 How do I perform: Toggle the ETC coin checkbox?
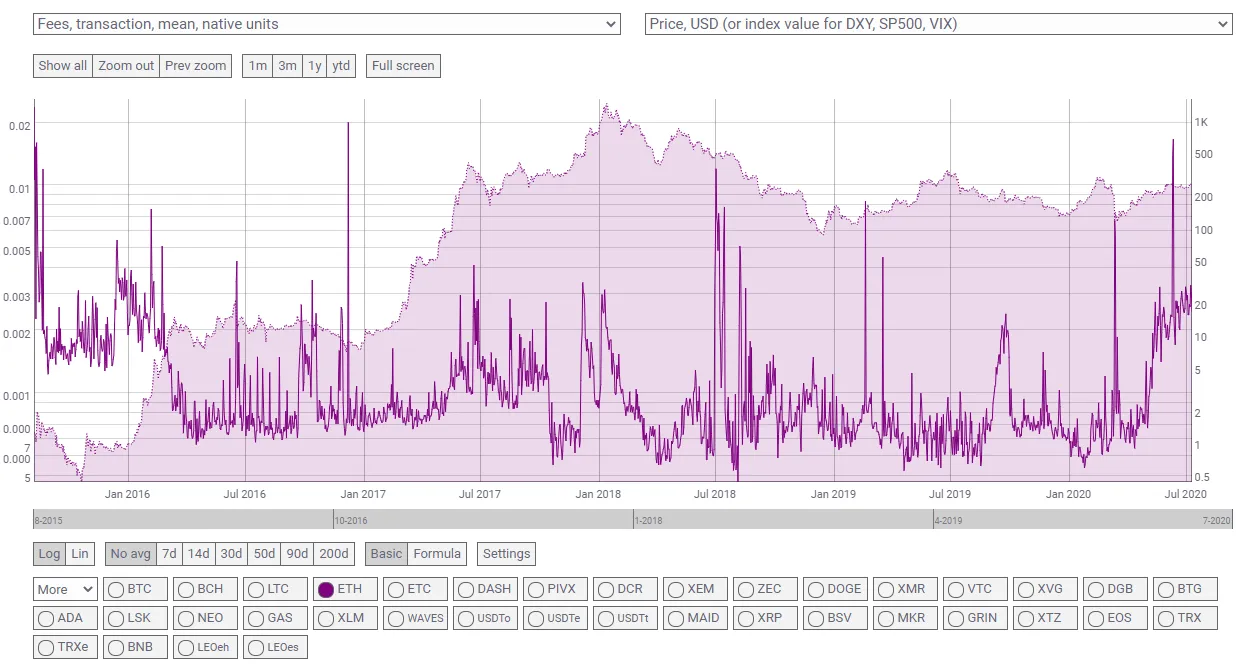pyautogui.click(x=415, y=589)
